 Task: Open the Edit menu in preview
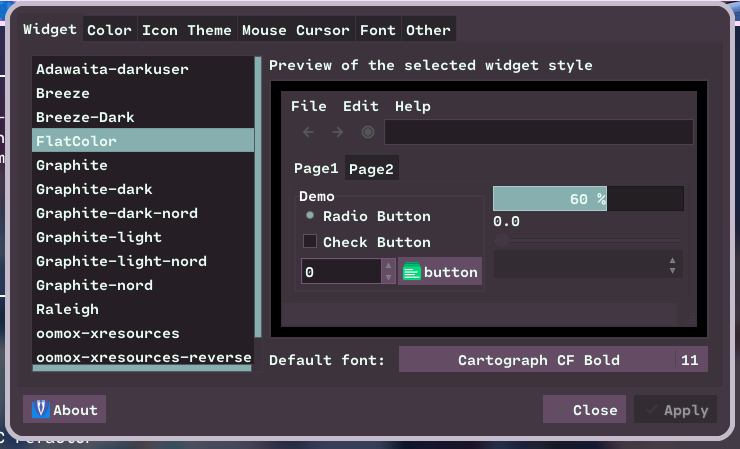click(x=361, y=106)
